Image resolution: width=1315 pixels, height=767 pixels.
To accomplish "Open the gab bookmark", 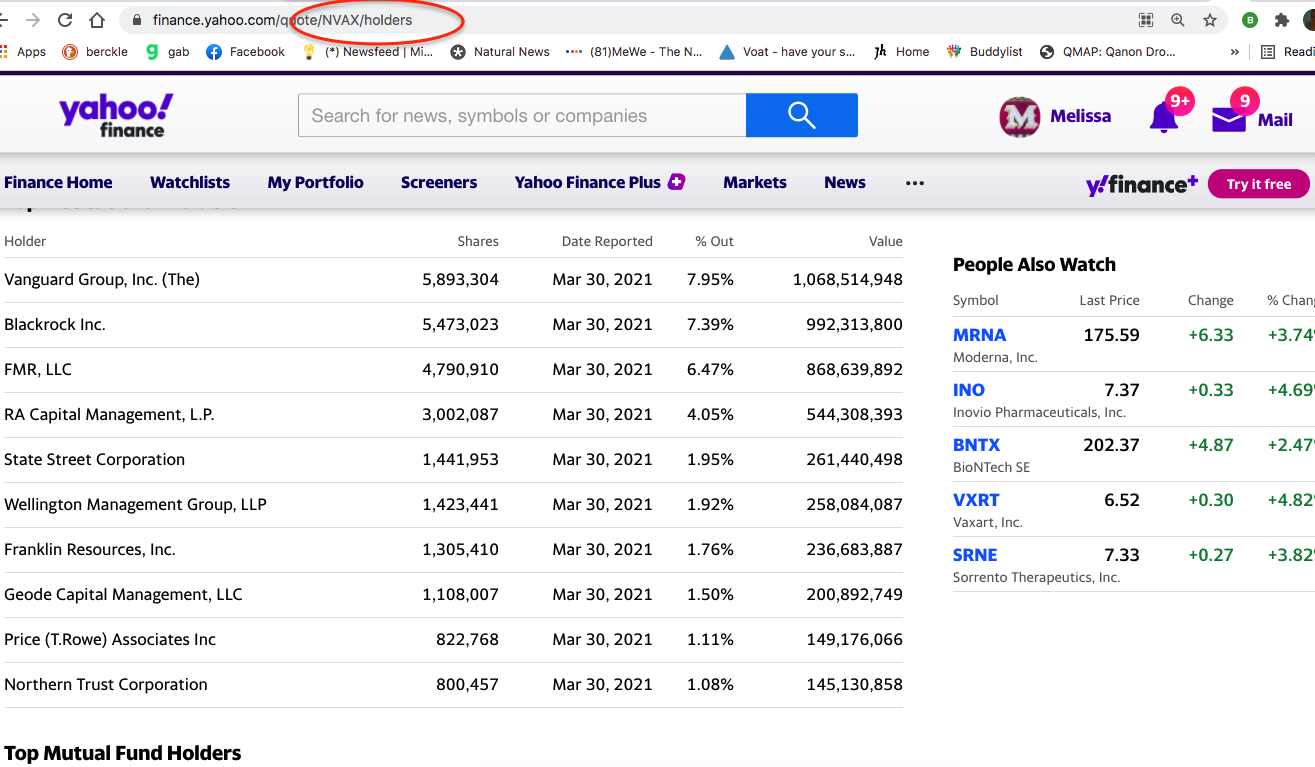I will (167, 52).
